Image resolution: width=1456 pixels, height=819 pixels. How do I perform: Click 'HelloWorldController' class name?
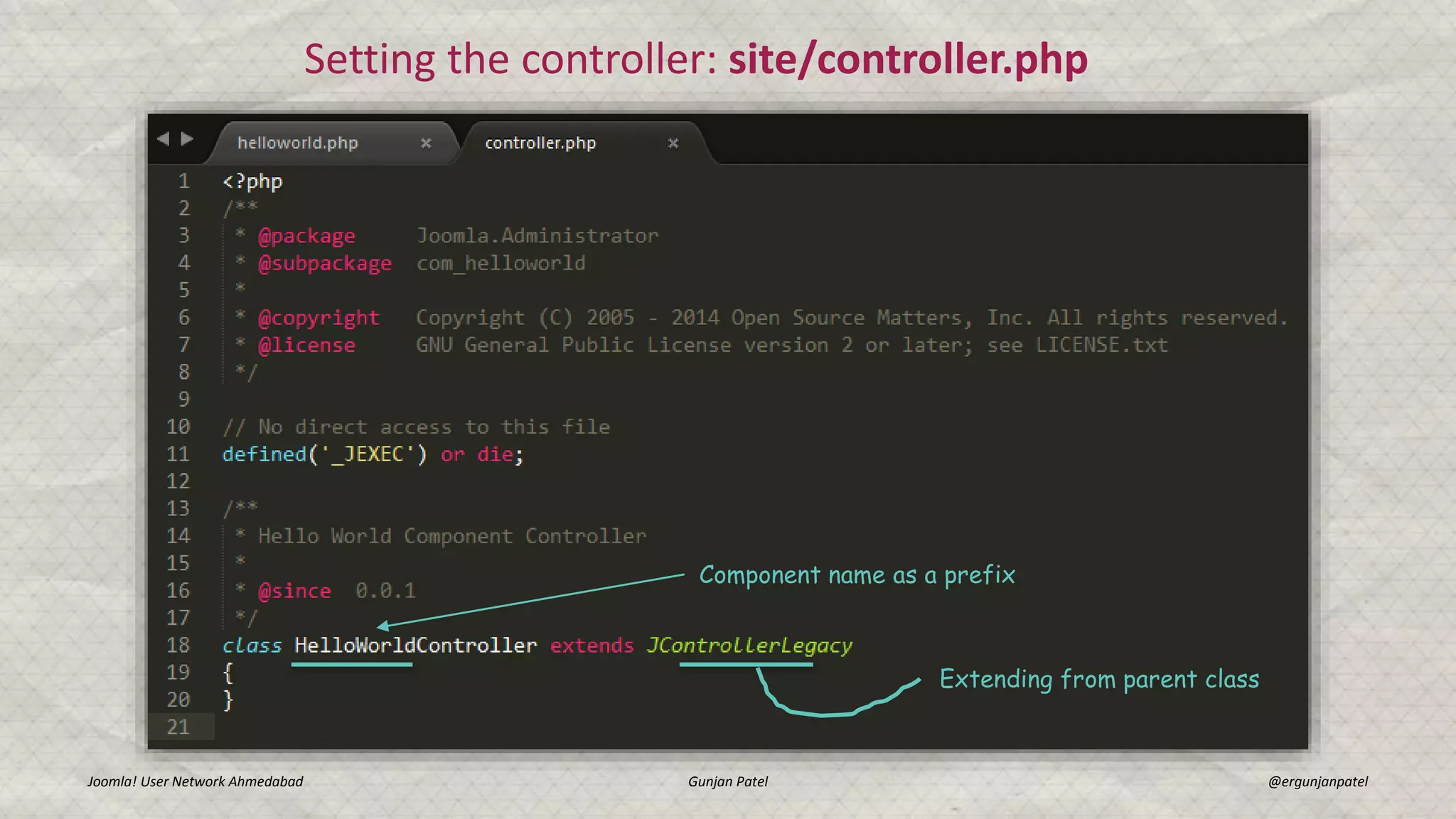pyautogui.click(x=416, y=646)
